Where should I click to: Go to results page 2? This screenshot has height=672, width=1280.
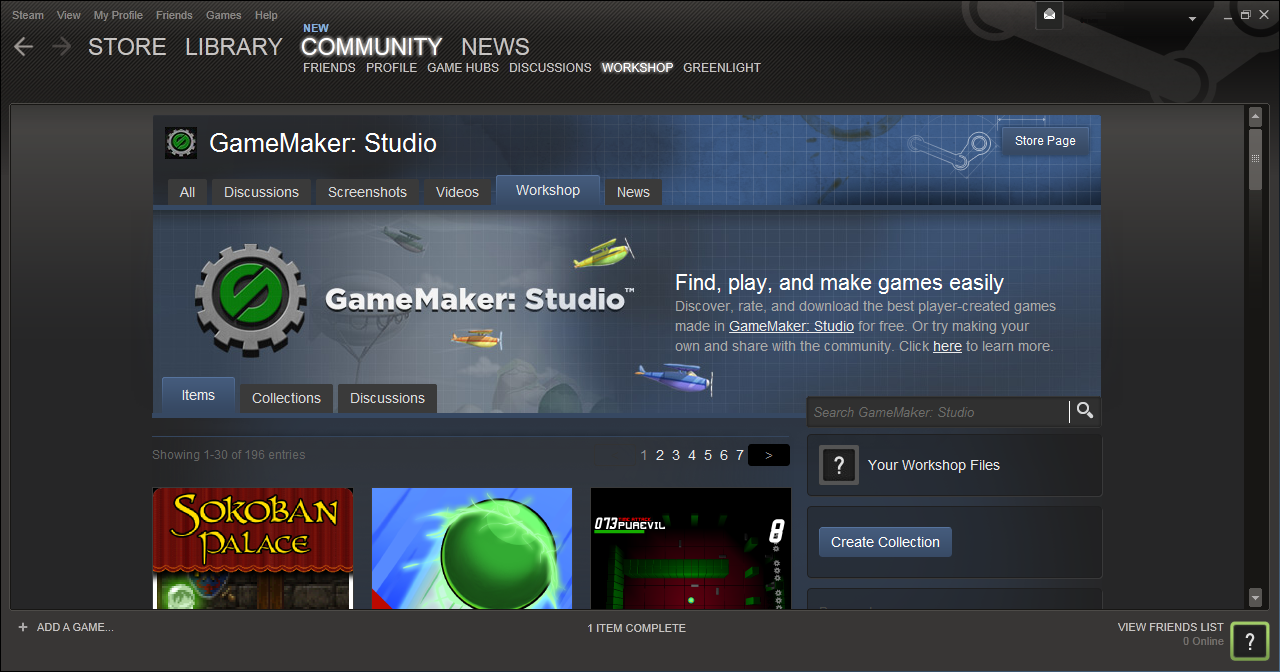click(x=660, y=455)
